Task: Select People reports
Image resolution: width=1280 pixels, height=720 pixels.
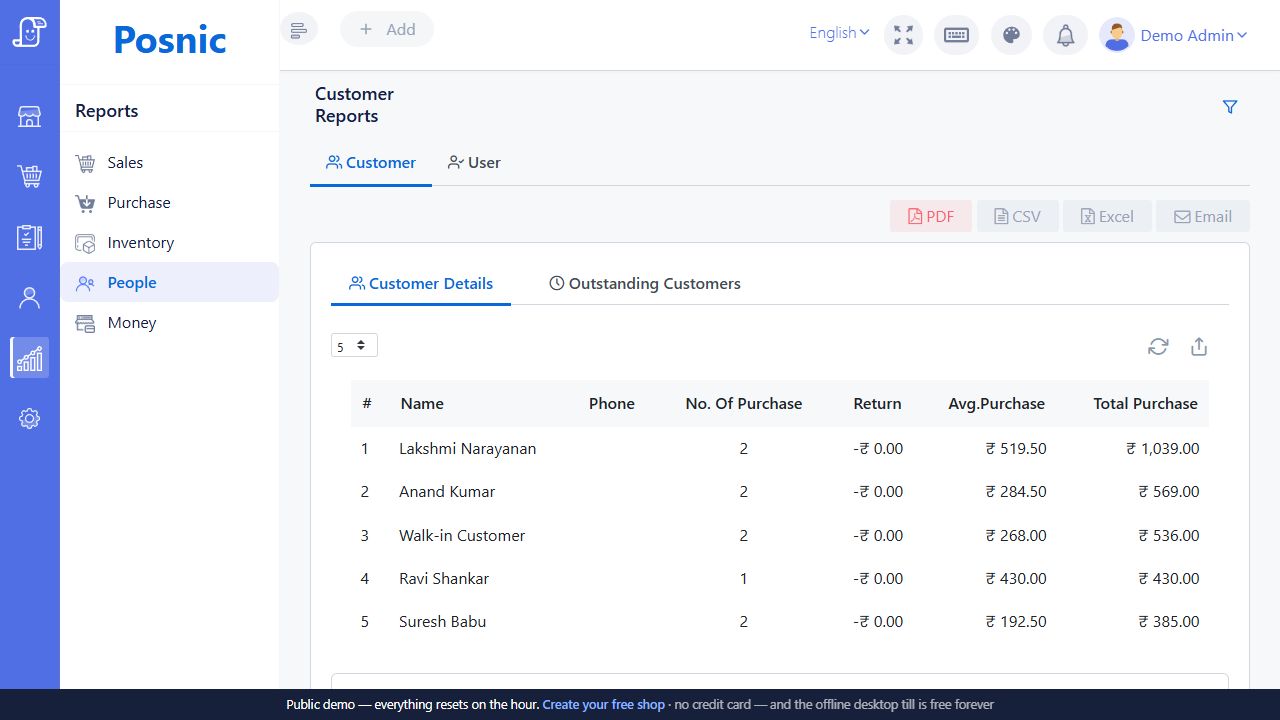Action: point(170,282)
